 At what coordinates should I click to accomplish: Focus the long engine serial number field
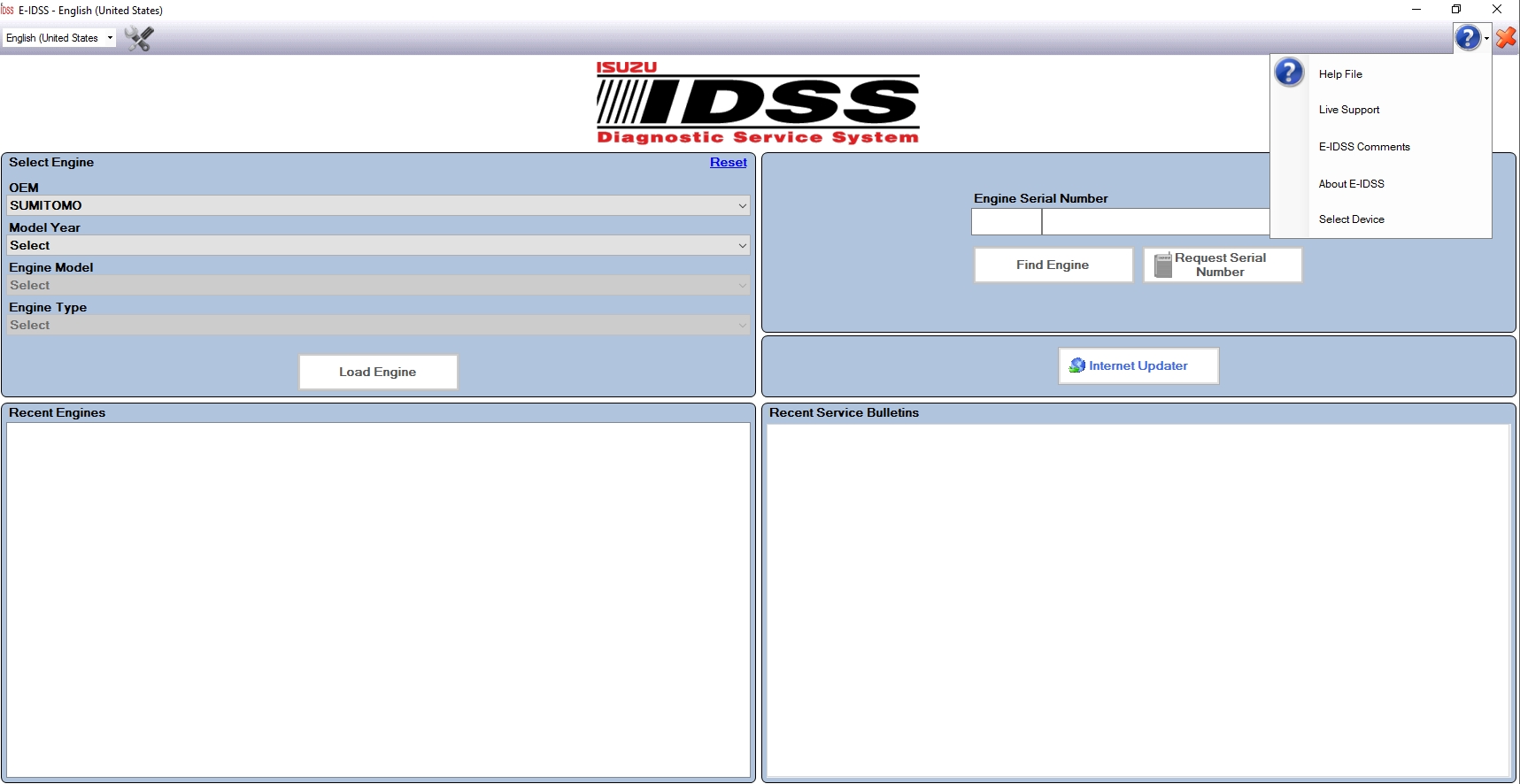click(x=1156, y=222)
